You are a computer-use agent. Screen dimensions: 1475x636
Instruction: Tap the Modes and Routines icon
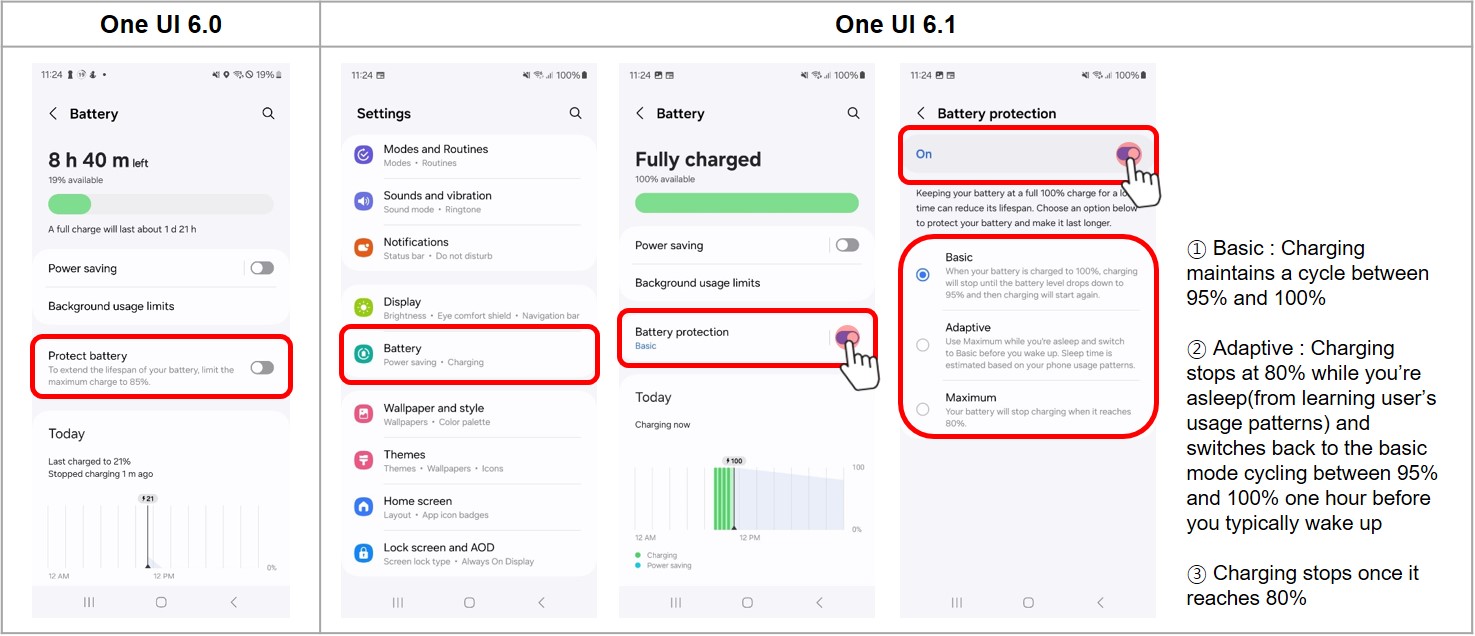pyautogui.click(x=363, y=155)
